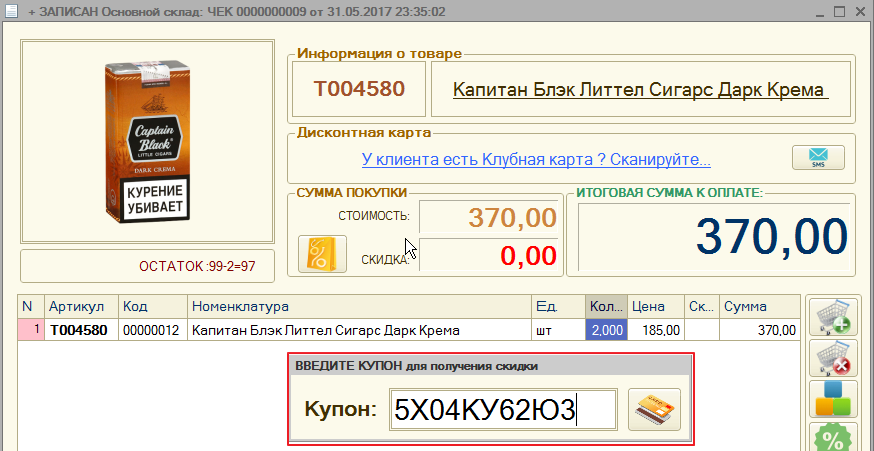Close the check window

[861, 11]
